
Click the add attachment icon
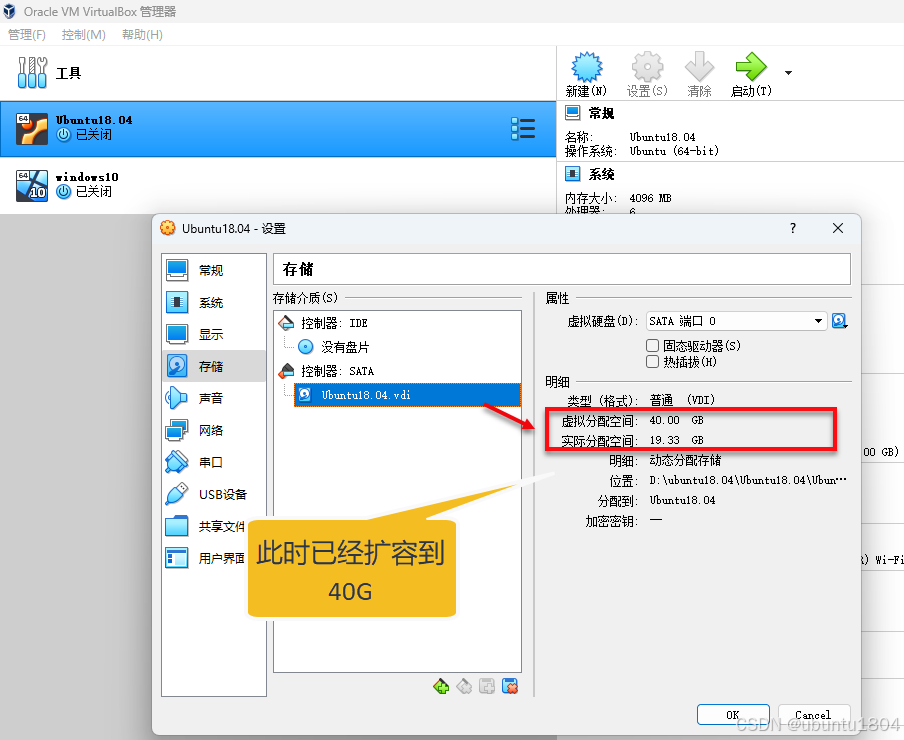pyautogui.click(x=487, y=686)
